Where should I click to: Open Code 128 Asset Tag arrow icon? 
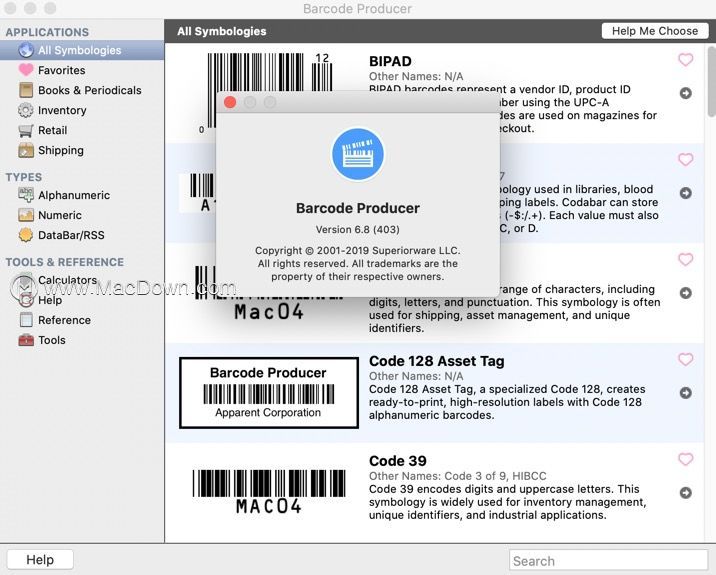pyautogui.click(x=685, y=393)
